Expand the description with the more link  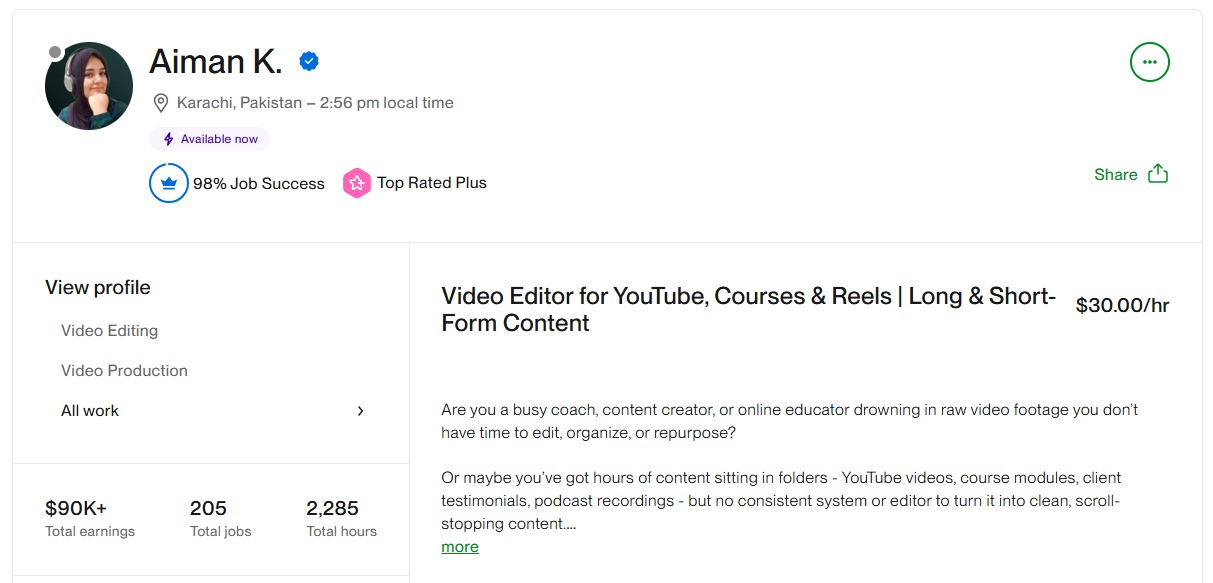point(460,547)
